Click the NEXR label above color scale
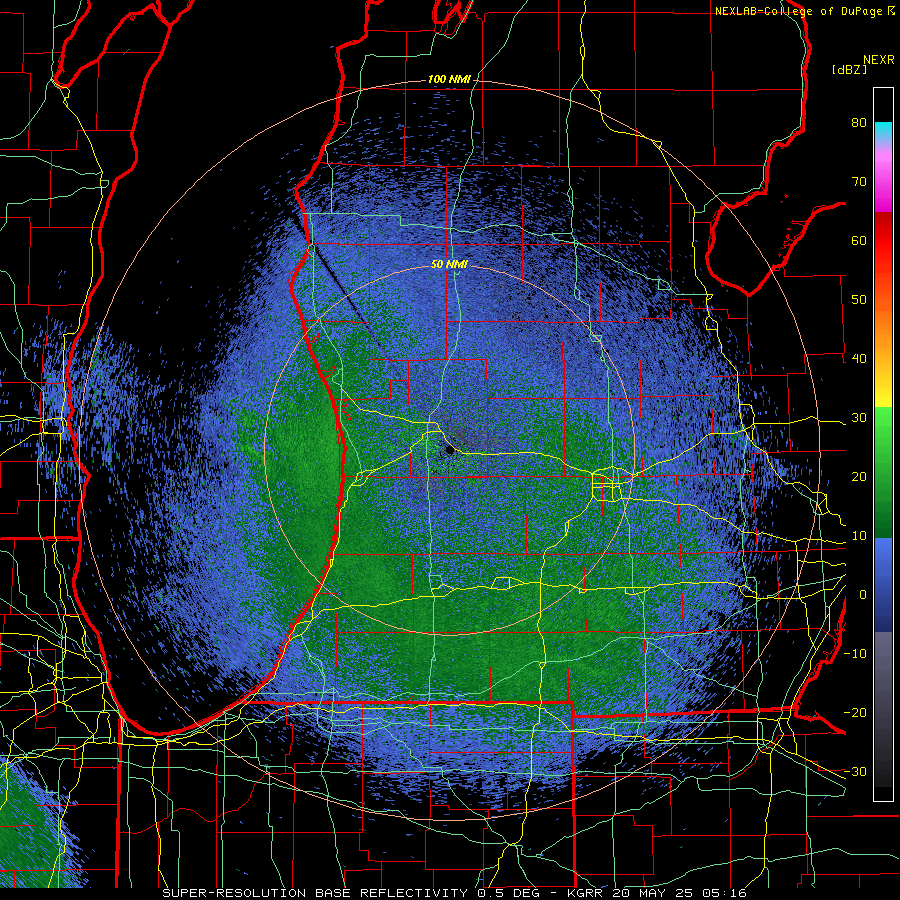The width and height of the screenshot is (900, 900). click(x=879, y=60)
